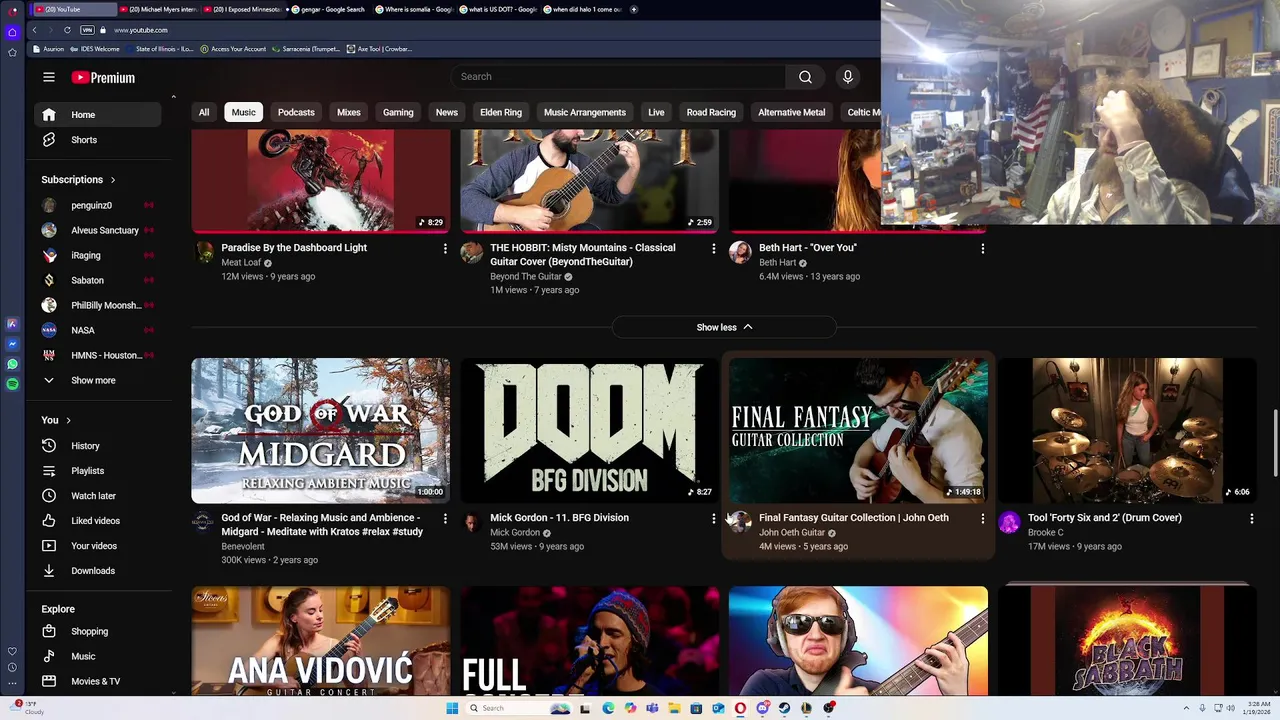1280x720 pixels.
Task: Open Beyond The Guitar channel link
Action: pos(526,276)
